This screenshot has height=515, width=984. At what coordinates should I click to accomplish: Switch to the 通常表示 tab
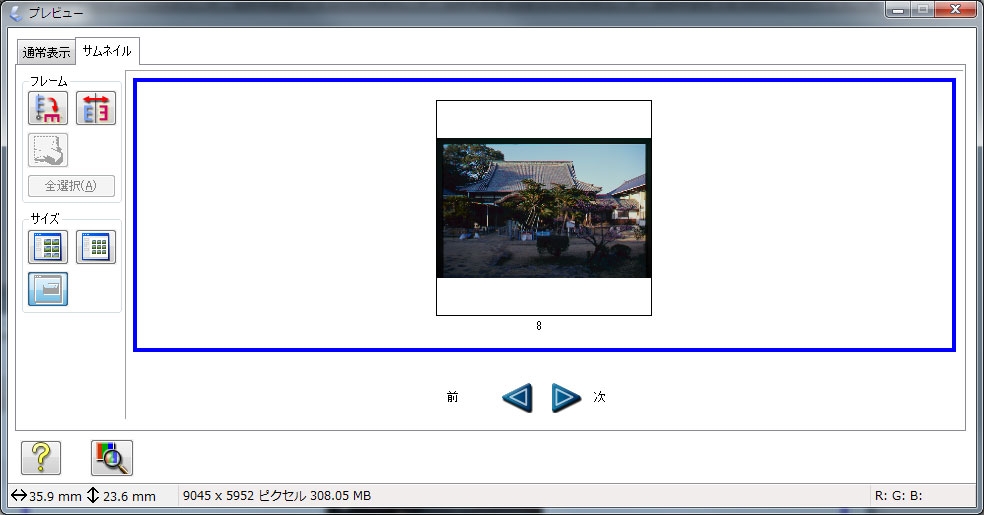pos(46,53)
